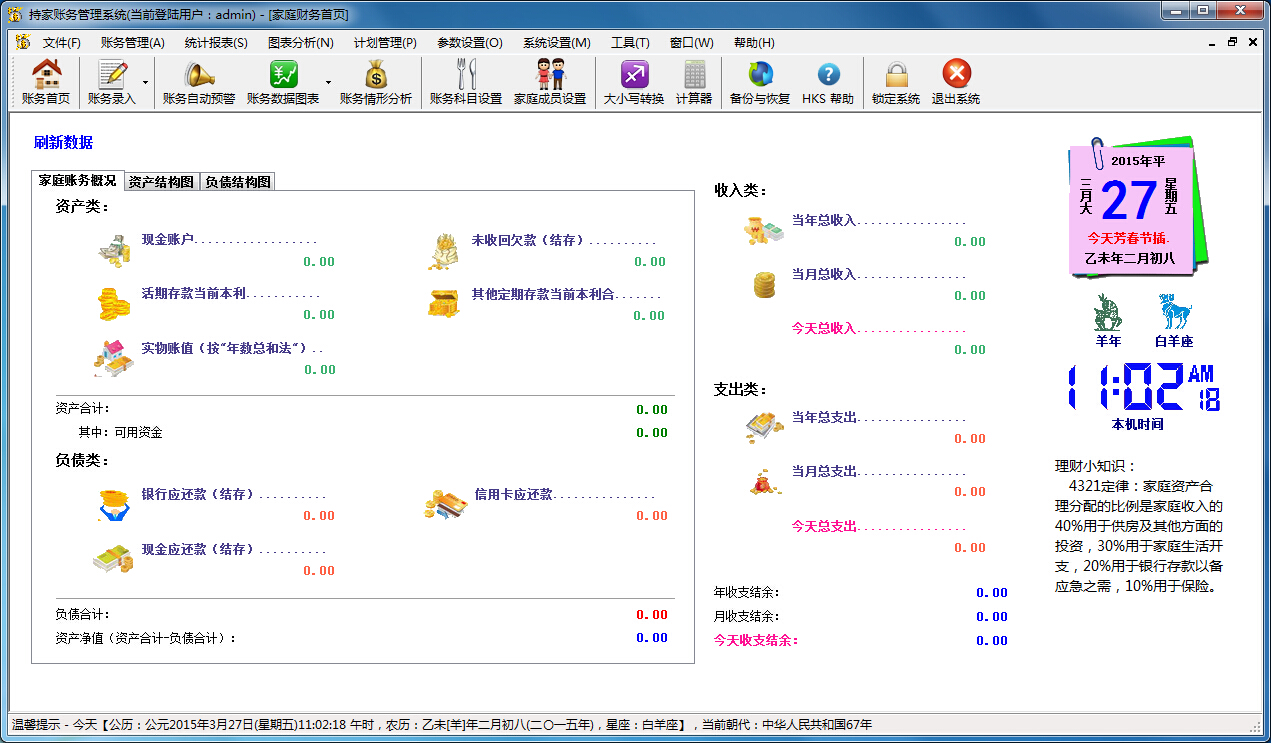Lock the system with 锁定系统
The image size is (1271, 743).
(898, 80)
